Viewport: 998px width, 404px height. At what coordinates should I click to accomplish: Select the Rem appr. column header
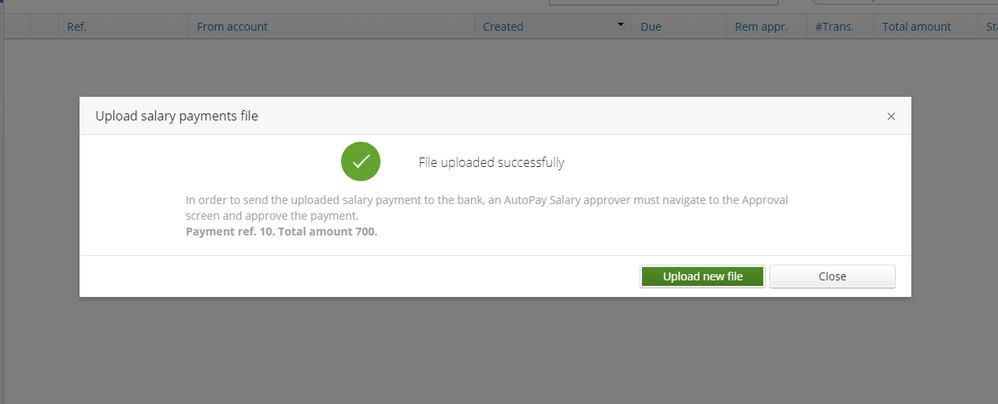(757, 27)
